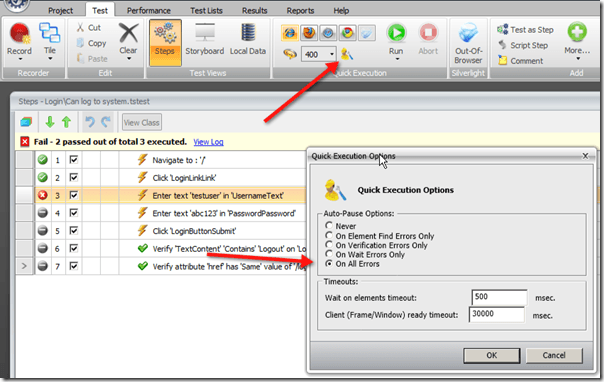This screenshot has width=604, height=382.
Task: Click the execution delay icon beside 400
Action: pyautogui.click(x=290, y=54)
